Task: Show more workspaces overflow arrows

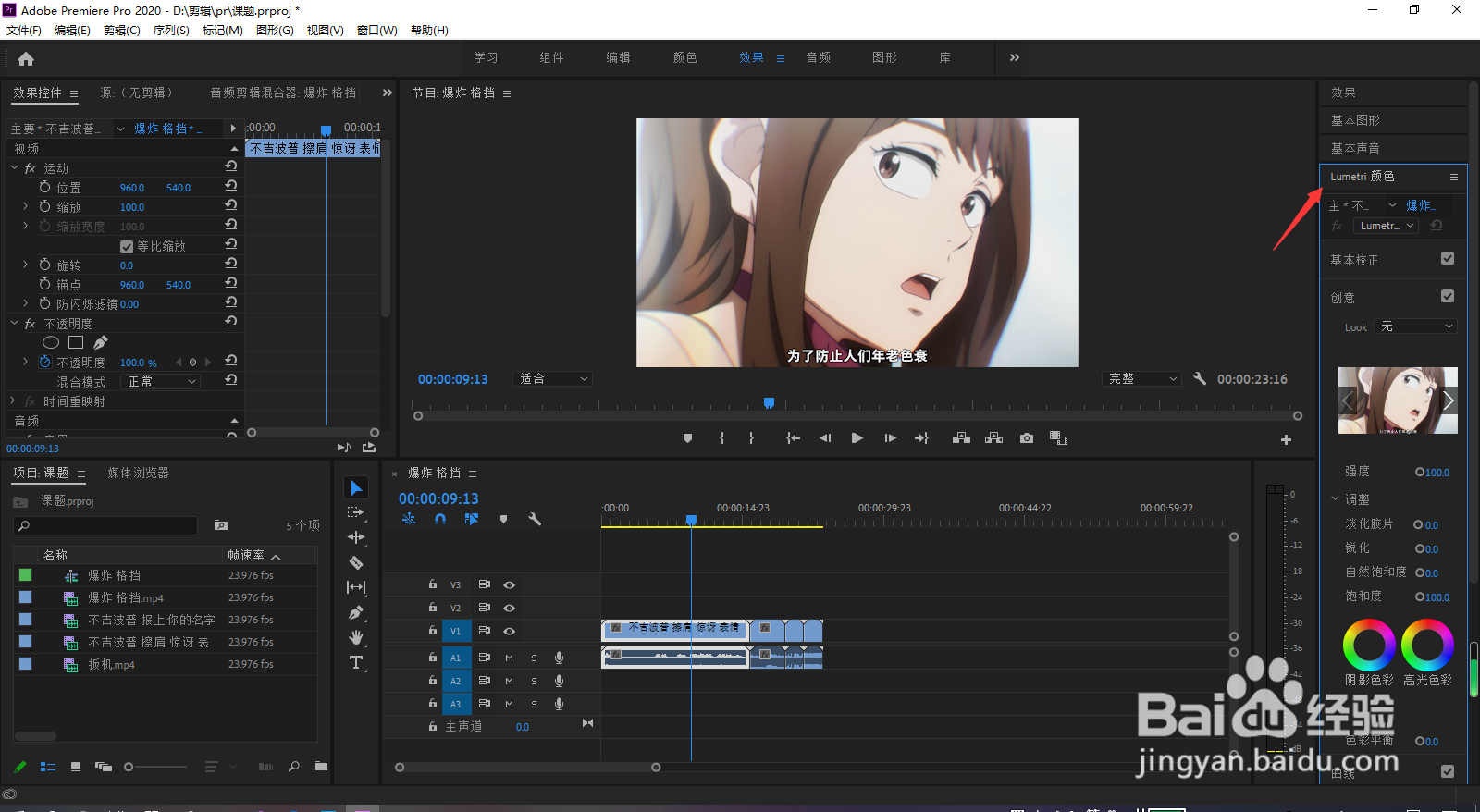Action: pos(1015,57)
